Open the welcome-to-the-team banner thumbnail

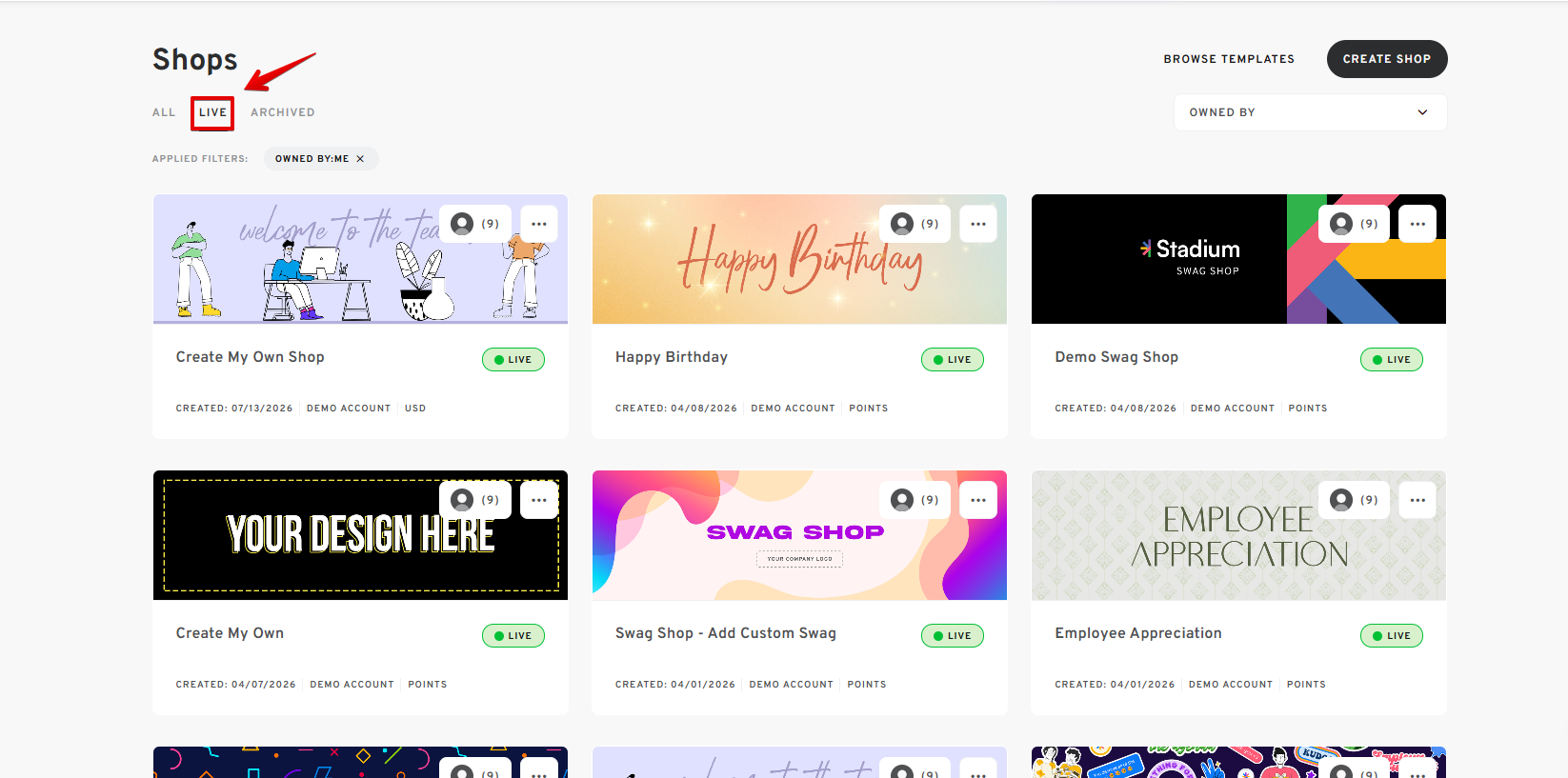pyautogui.click(x=360, y=259)
